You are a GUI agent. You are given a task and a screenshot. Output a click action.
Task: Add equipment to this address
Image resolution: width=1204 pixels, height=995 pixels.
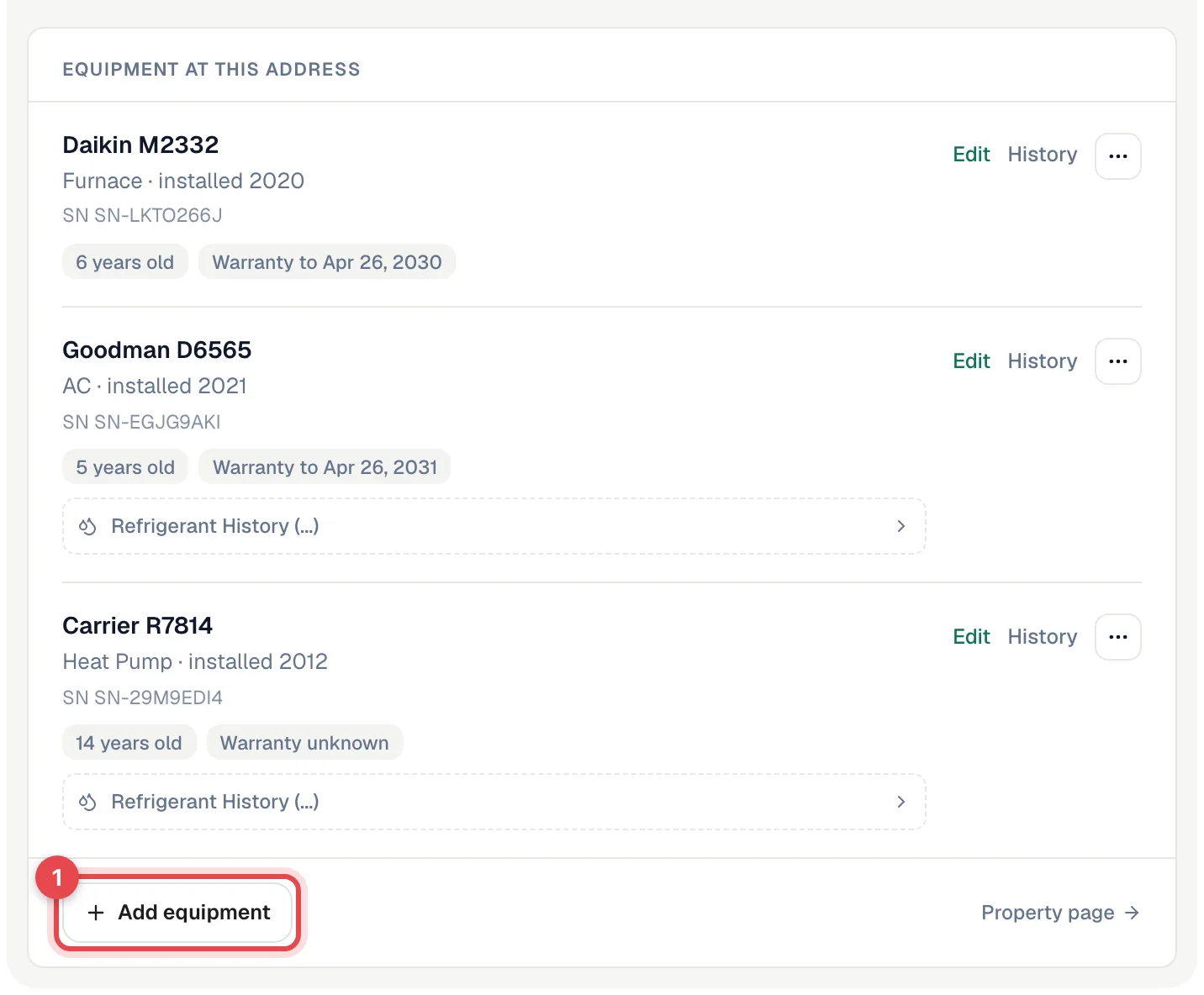click(177, 913)
